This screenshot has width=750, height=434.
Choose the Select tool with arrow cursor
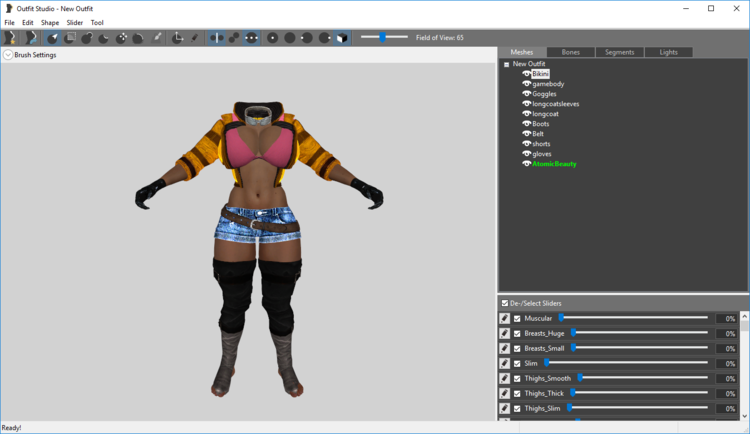tap(53, 38)
